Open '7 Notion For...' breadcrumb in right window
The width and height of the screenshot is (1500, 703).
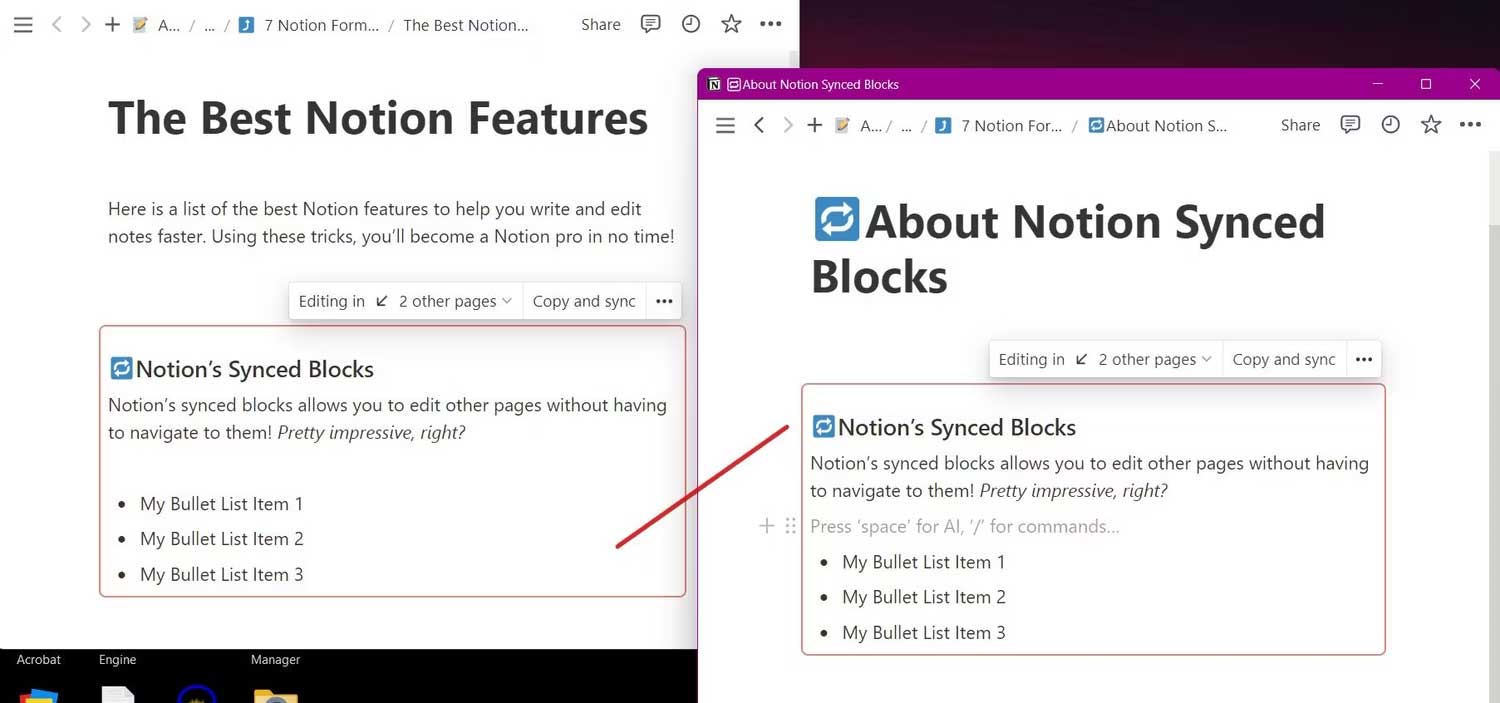999,125
